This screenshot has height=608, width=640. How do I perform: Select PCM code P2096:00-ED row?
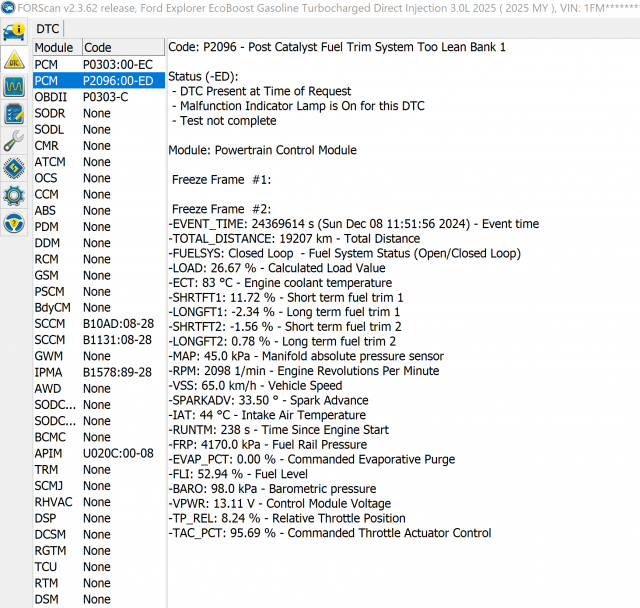99,81
